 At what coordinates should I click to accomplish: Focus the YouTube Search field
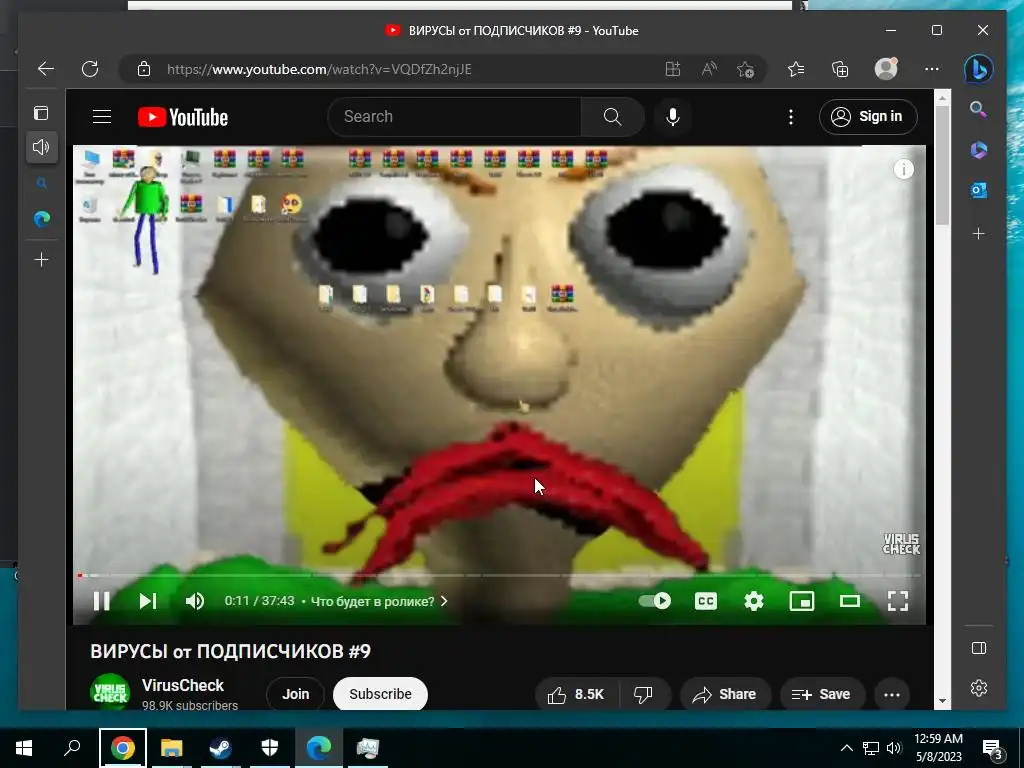point(455,117)
